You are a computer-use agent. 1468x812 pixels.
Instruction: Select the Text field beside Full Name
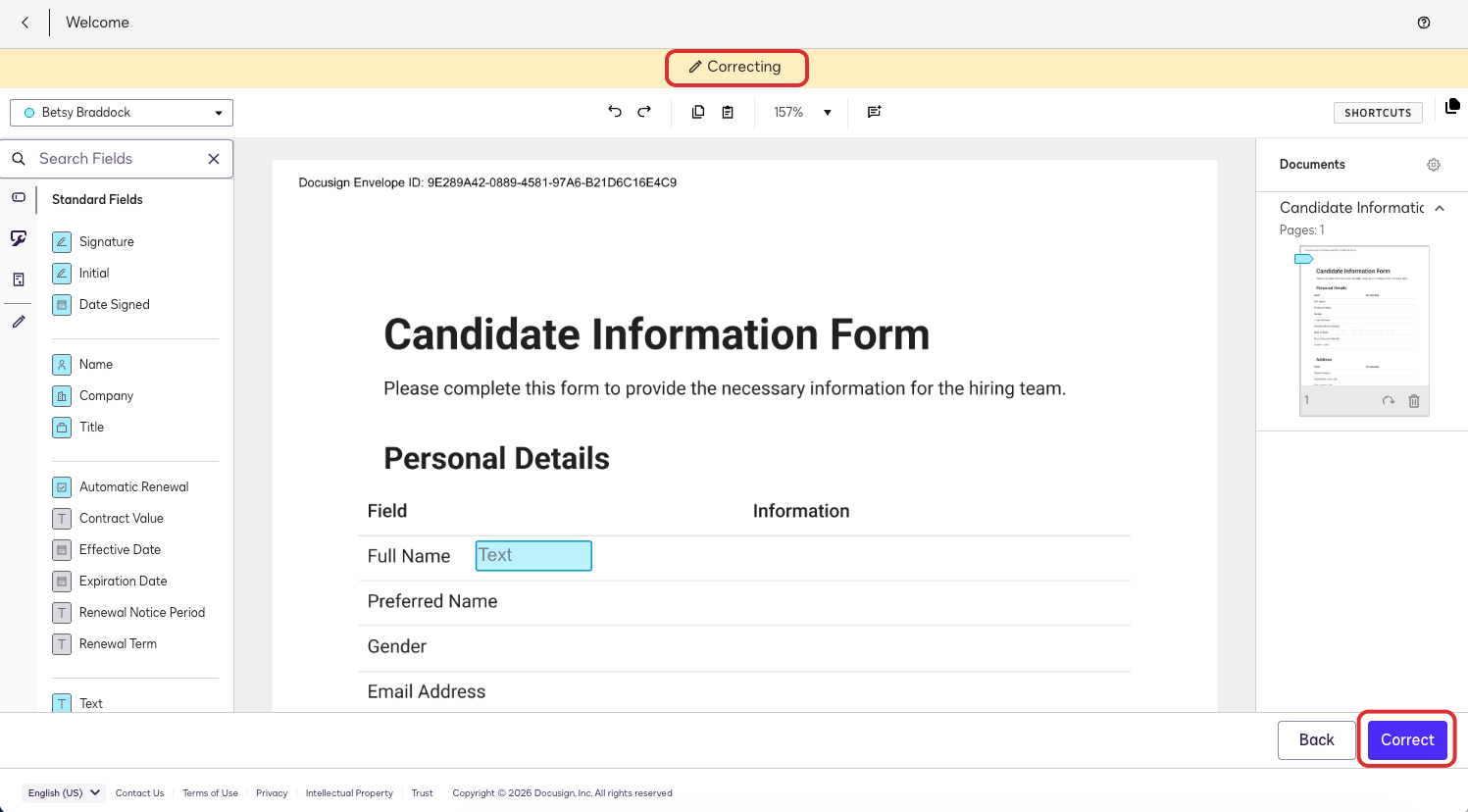533,555
